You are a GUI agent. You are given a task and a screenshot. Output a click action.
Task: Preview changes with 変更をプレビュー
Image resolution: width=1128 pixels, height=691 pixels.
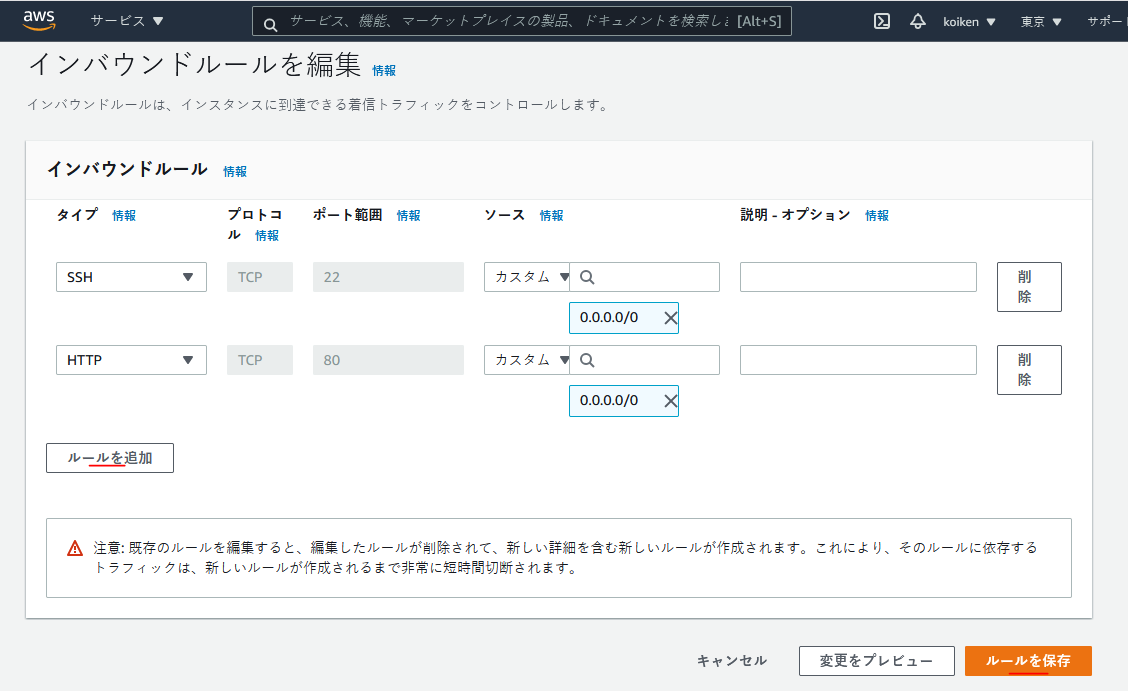click(876, 660)
